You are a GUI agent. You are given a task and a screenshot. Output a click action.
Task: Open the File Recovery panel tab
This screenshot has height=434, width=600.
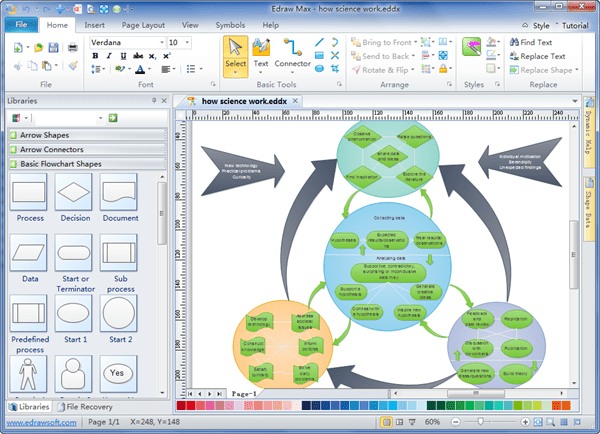click(x=85, y=407)
